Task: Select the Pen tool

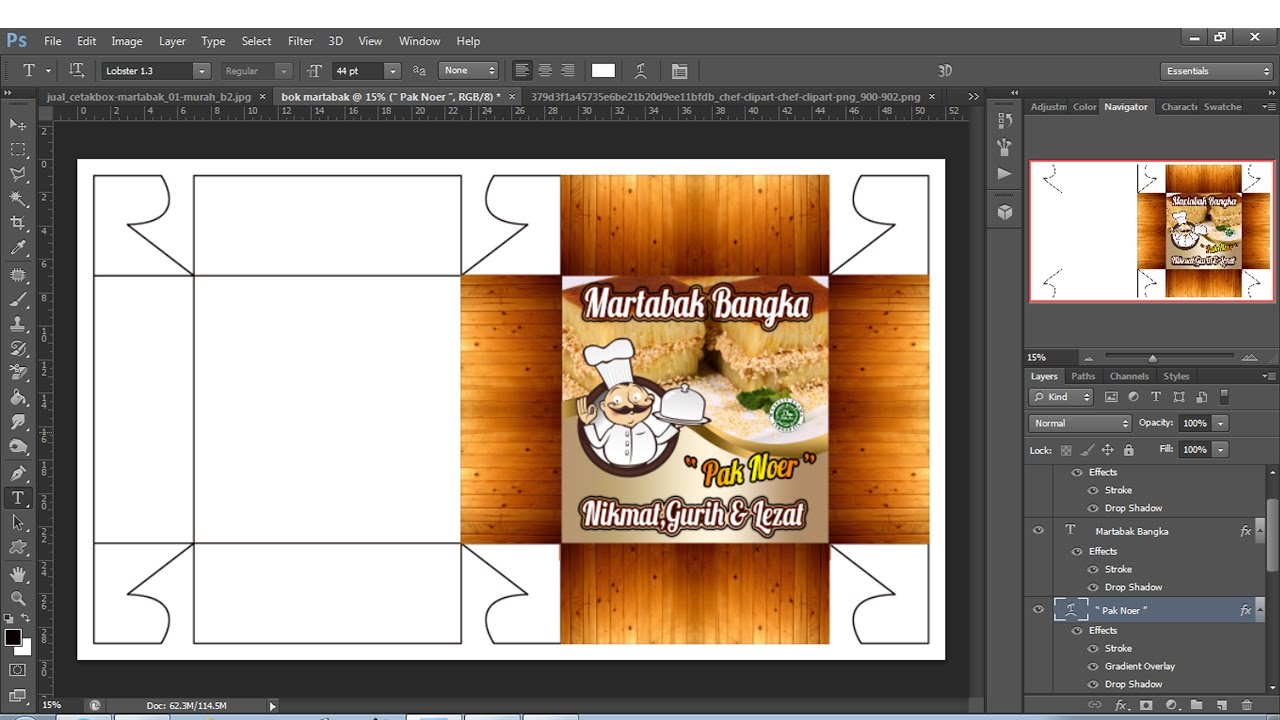Action: click(18, 473)
